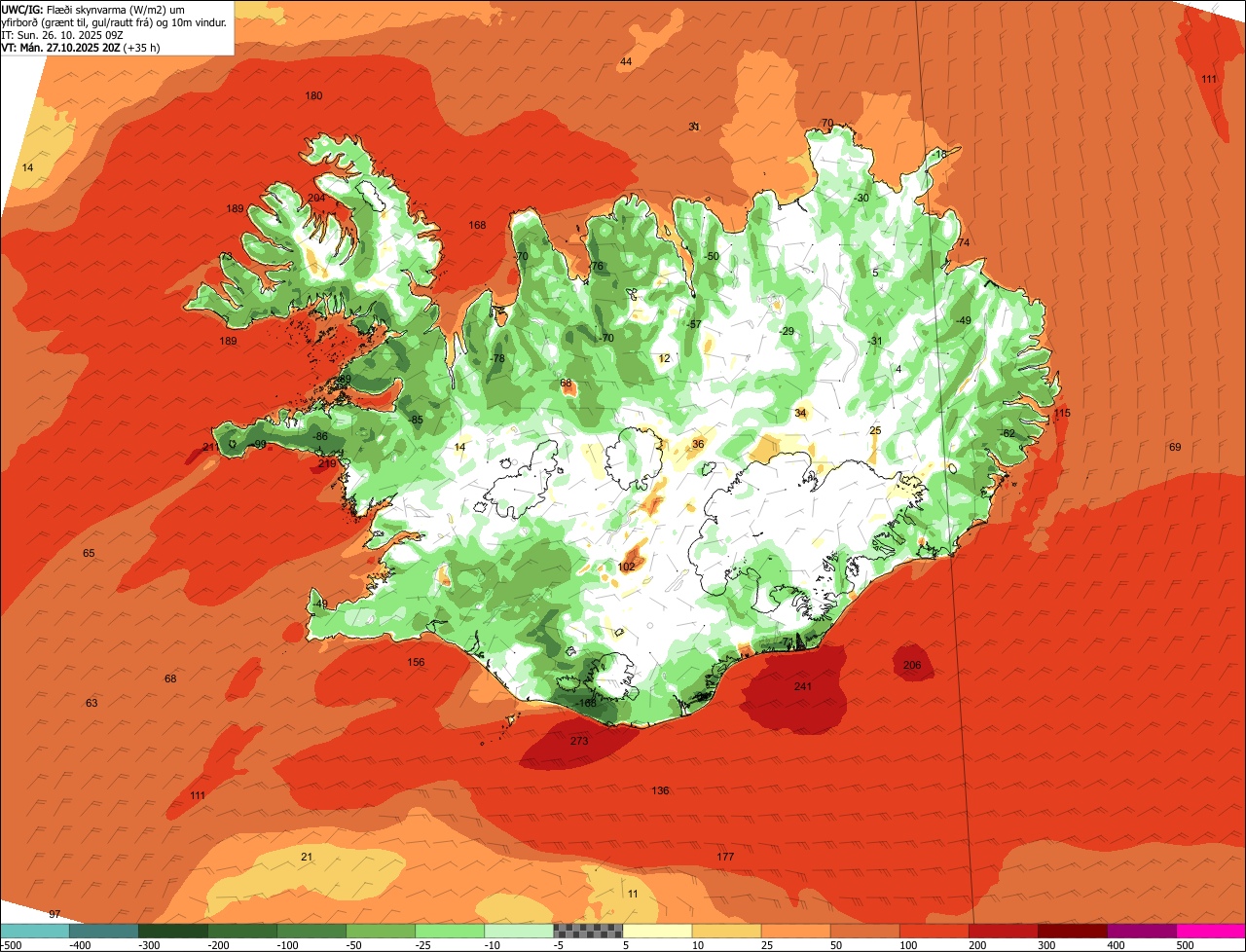Click the legend swatch between -400 and -300

(103, 931)
